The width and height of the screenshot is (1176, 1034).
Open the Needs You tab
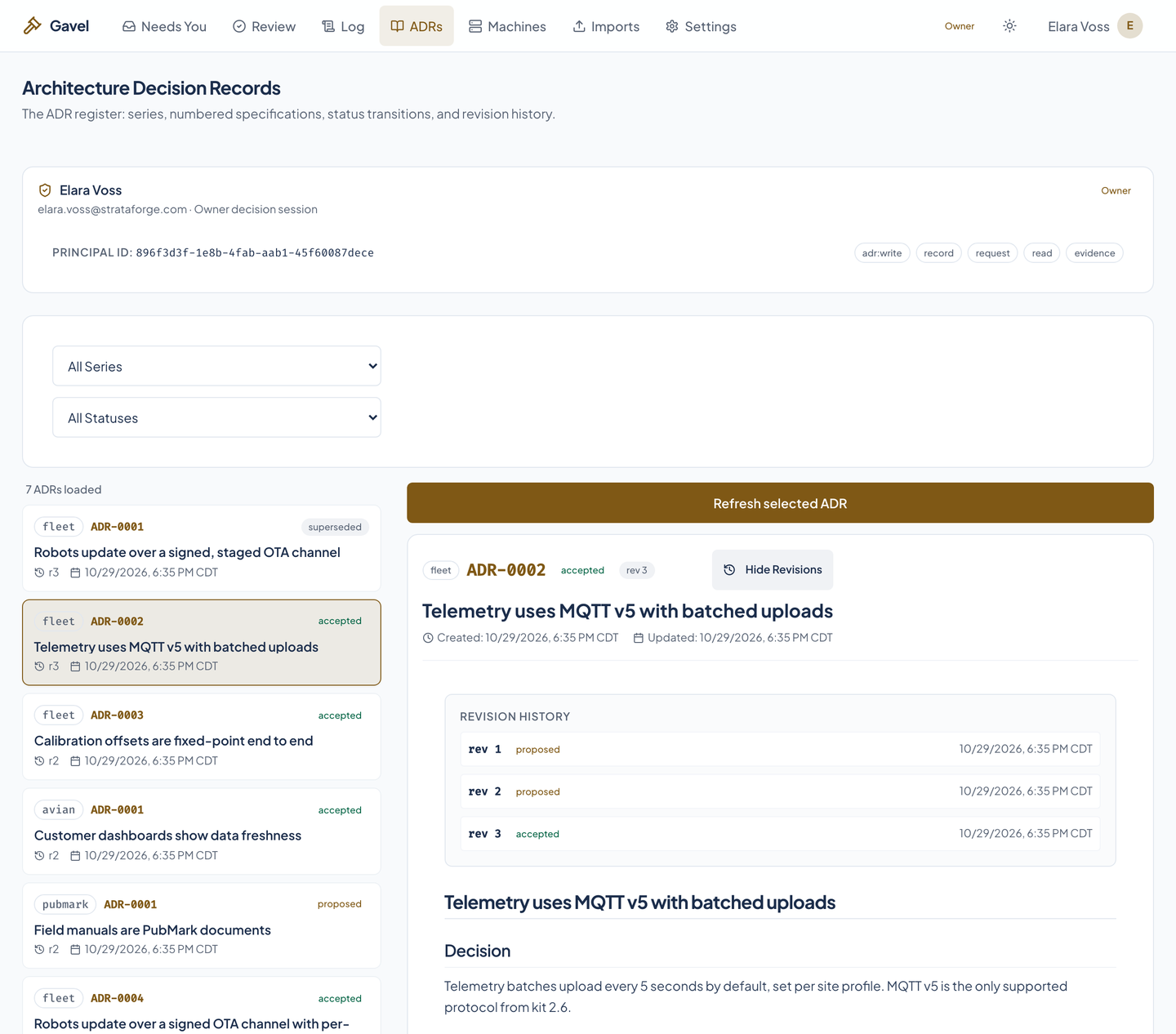tap(164, 26)
